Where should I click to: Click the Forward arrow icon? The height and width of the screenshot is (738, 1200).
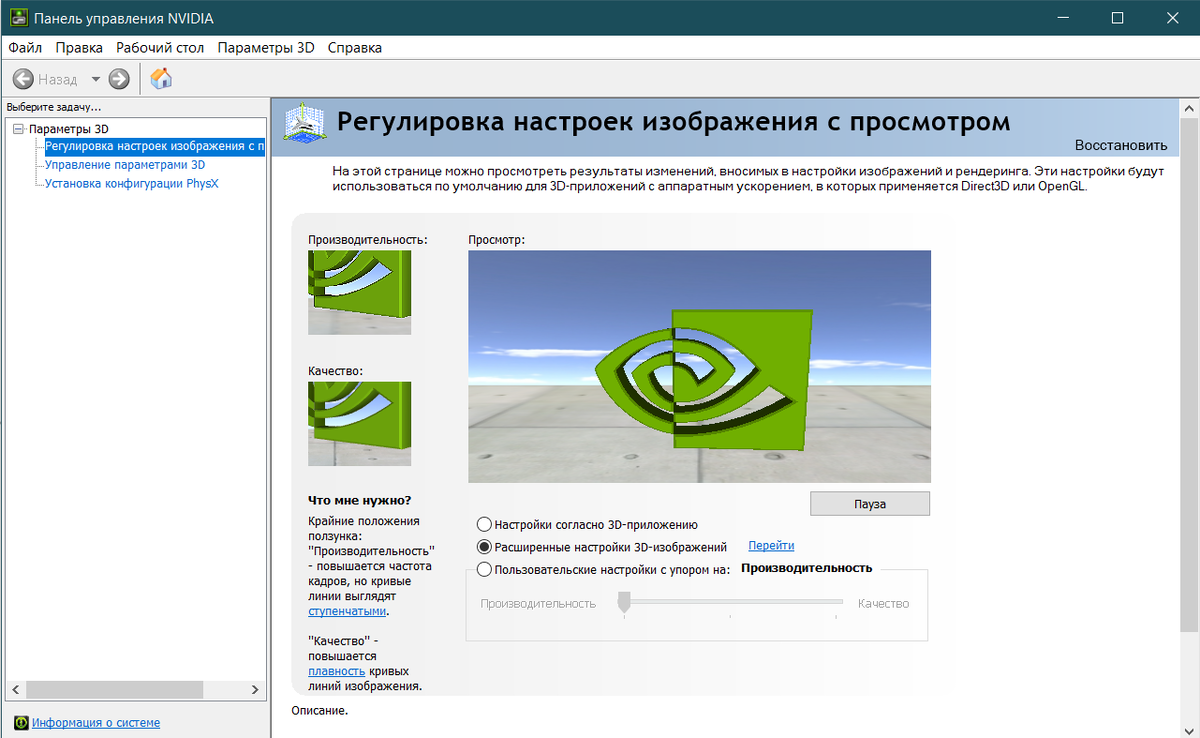[119, 78]
